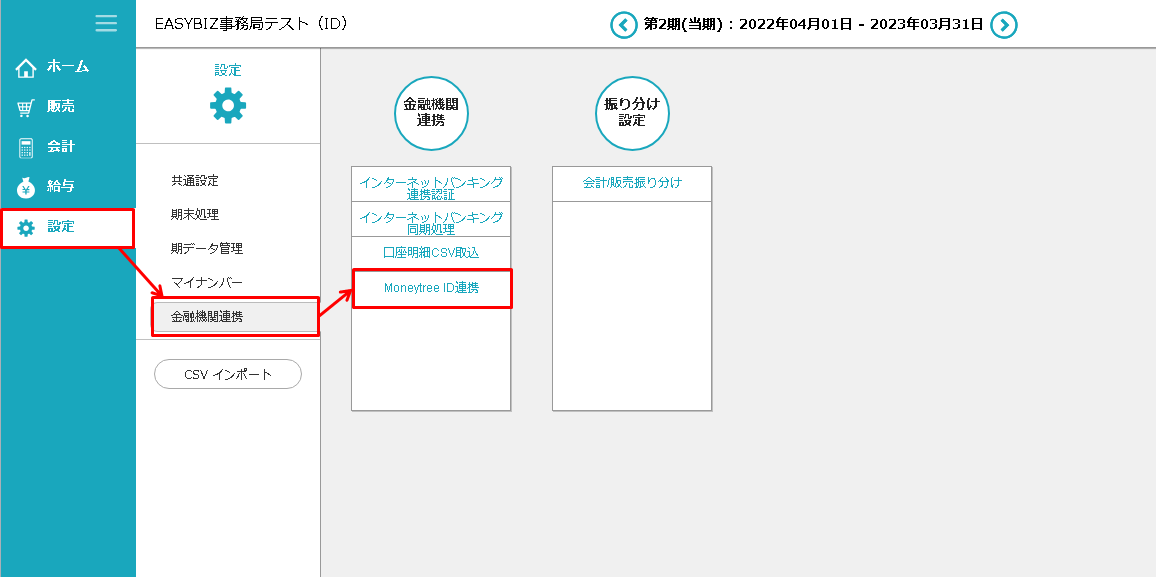Toggle the hamburger menu icon
1156x577 pixels.
(x=106, y=24)
